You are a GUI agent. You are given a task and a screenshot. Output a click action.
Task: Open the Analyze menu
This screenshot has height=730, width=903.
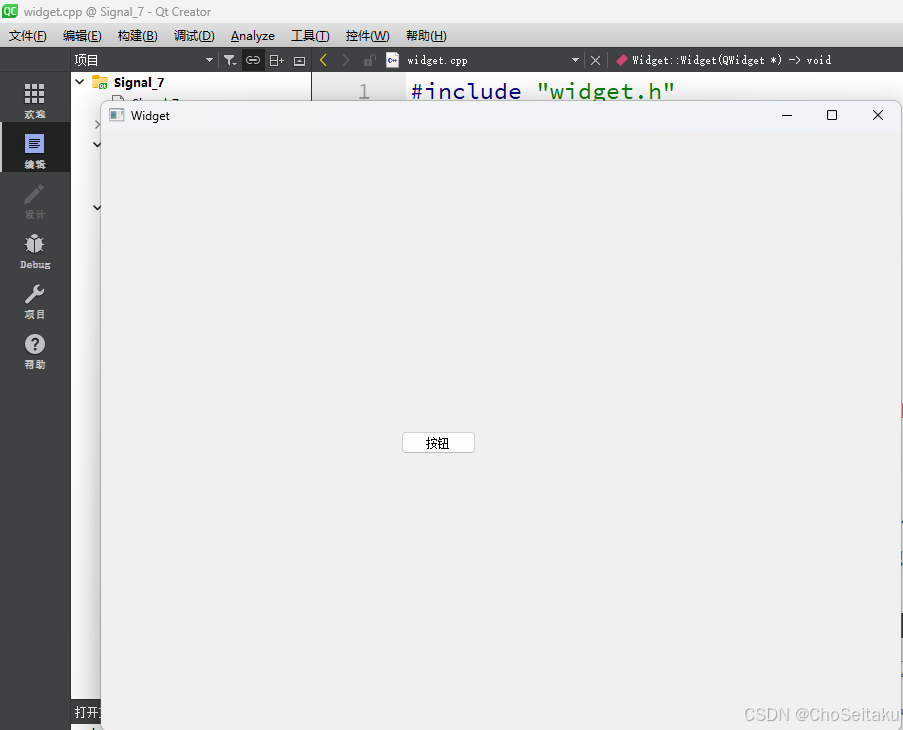coord(253,36)
